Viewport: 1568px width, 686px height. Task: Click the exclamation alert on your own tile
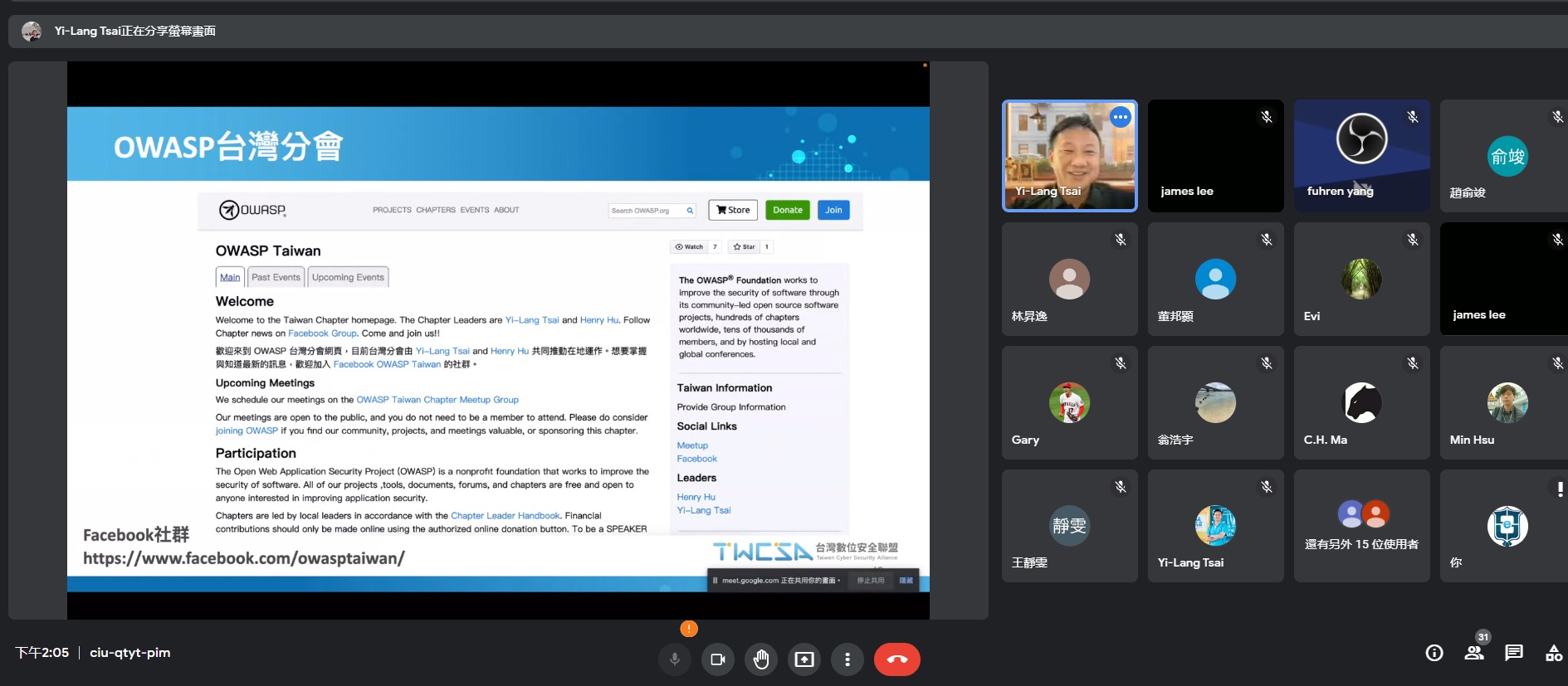click(1560, 489)
